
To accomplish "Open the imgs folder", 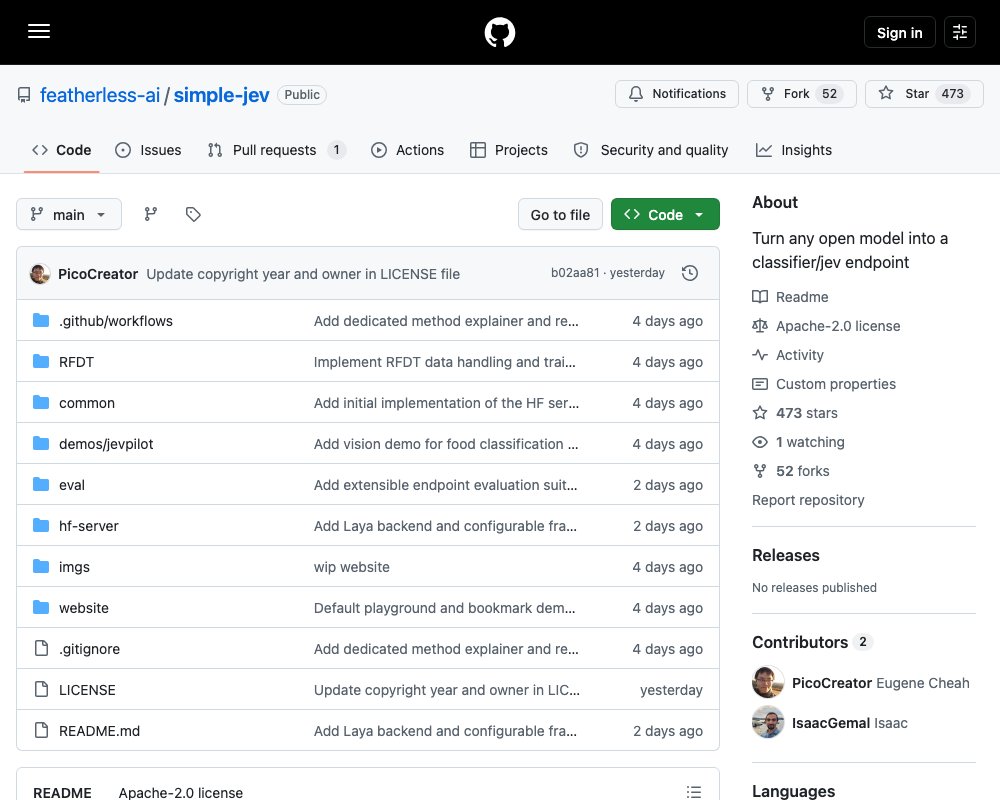I will click(x=74, y=567).
